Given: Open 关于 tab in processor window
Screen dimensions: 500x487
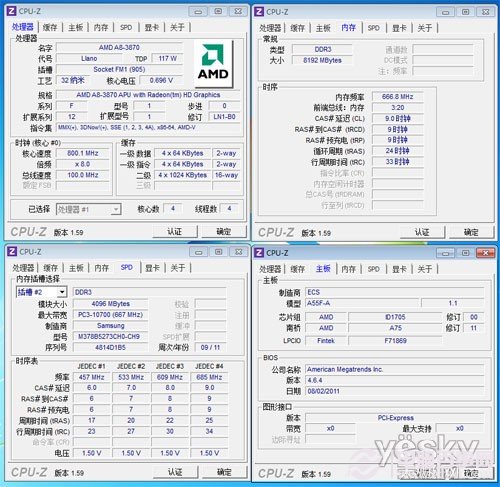Looking at the screenshot, I should pyautogui.click(x=177, y=27).
